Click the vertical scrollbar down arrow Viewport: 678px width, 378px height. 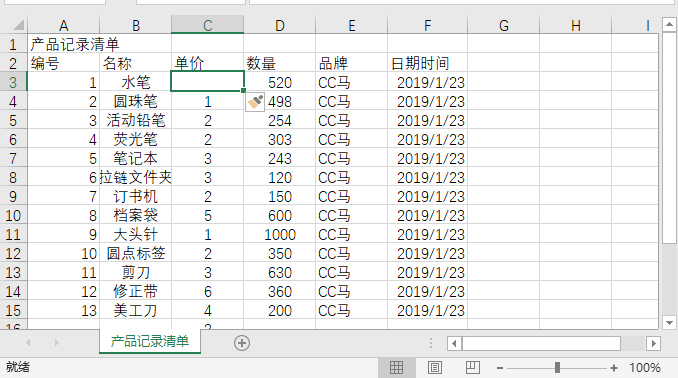[x=669, y=323]
